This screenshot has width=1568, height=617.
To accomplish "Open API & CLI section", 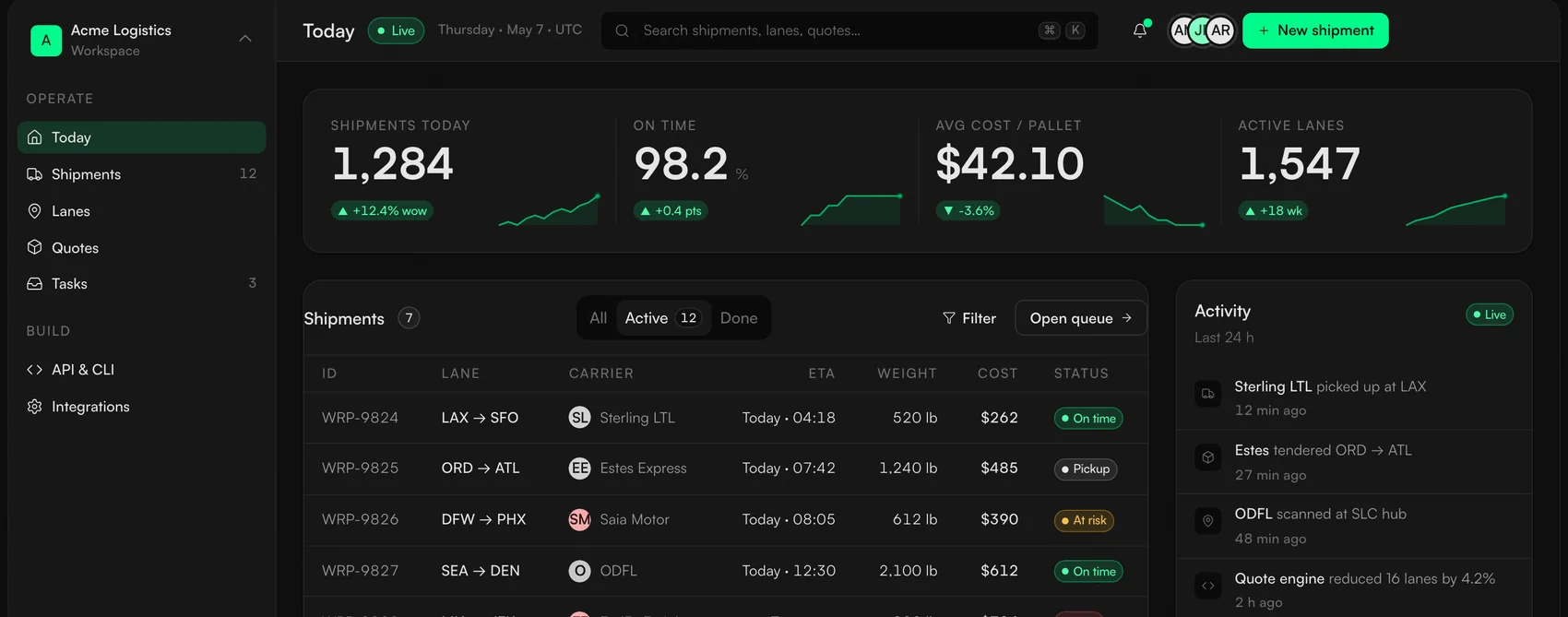I will click(141, 370).
